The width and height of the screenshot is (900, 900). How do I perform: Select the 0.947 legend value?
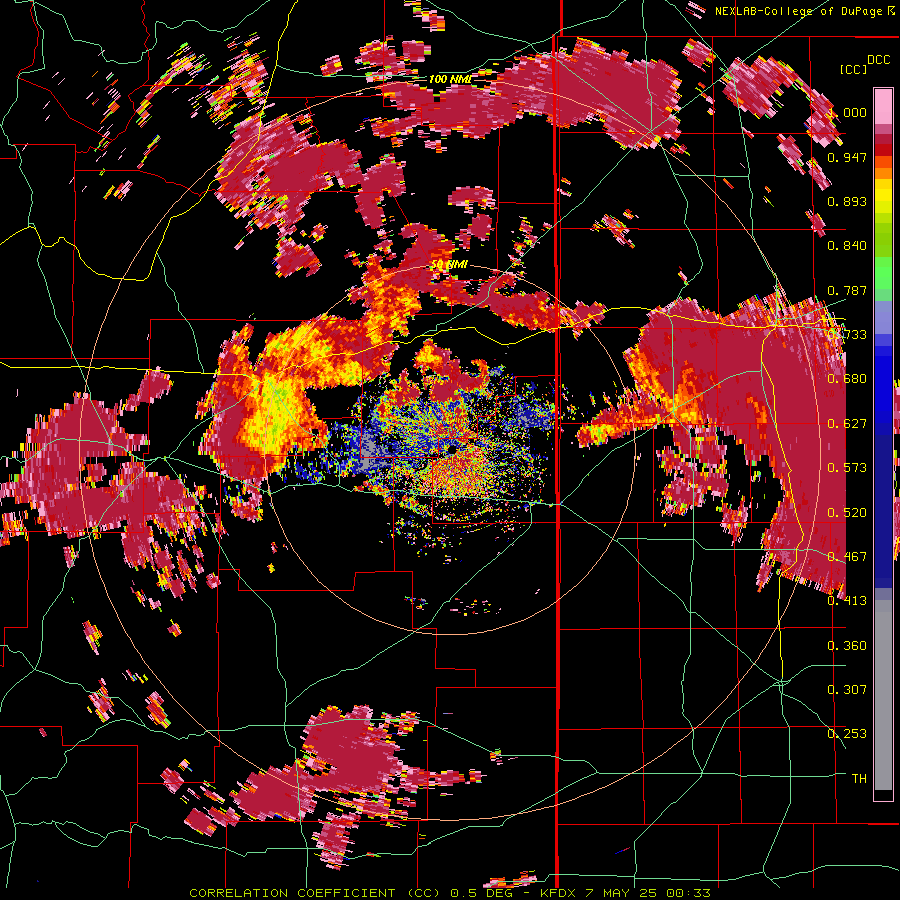[x=847, y=157]
